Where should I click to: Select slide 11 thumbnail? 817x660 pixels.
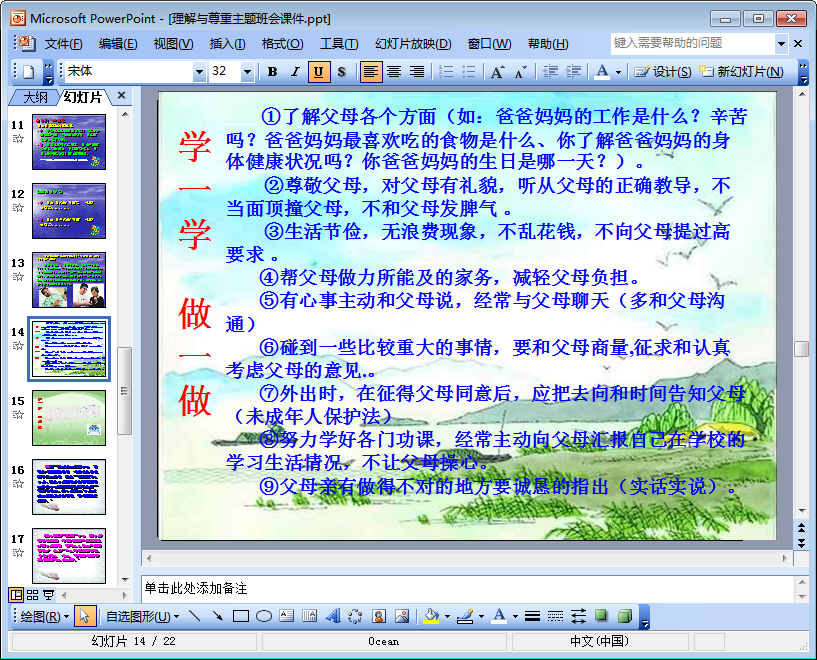pos(69,142)
